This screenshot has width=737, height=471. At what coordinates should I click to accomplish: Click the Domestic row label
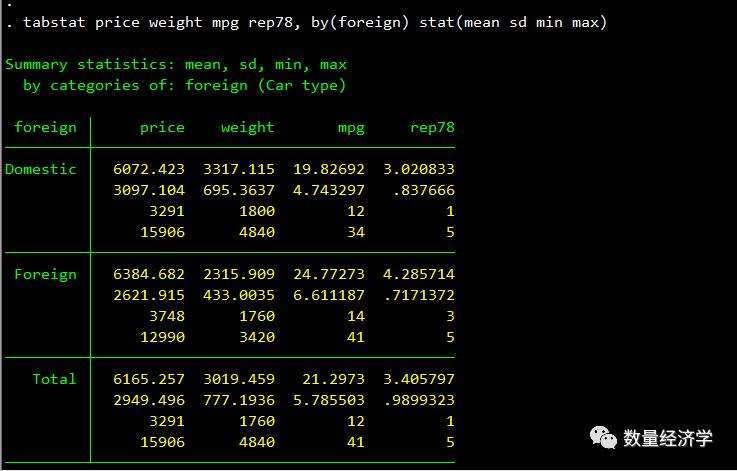[x=41, y=169]
